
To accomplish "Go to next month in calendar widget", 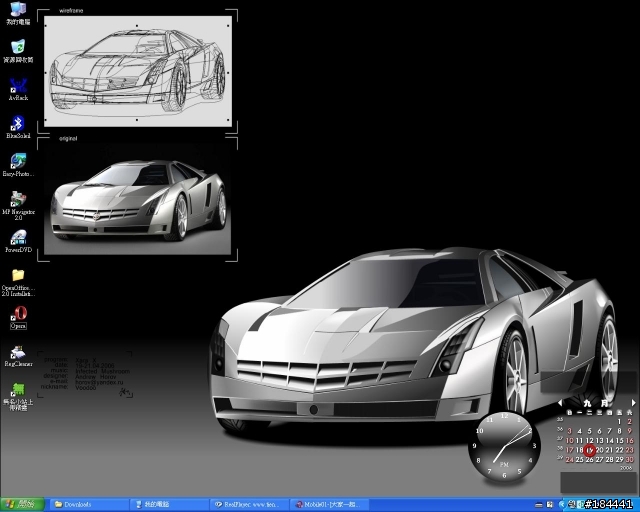I will point(633,403).
